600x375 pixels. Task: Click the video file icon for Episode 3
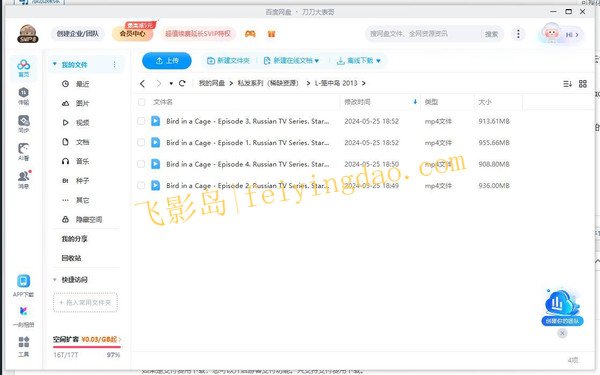tap(155, 121)
